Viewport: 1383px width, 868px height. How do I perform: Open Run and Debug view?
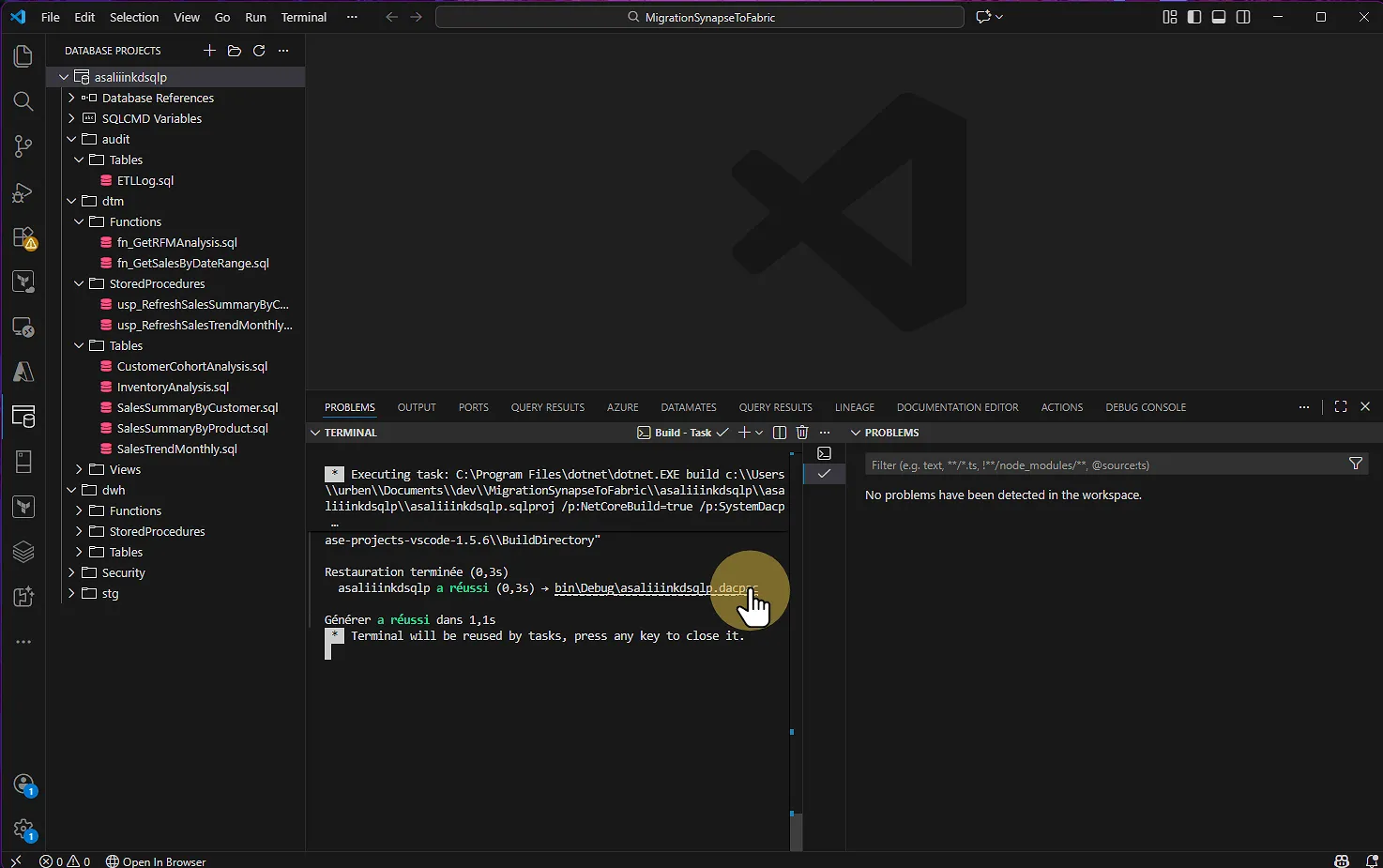pos(23,192)
